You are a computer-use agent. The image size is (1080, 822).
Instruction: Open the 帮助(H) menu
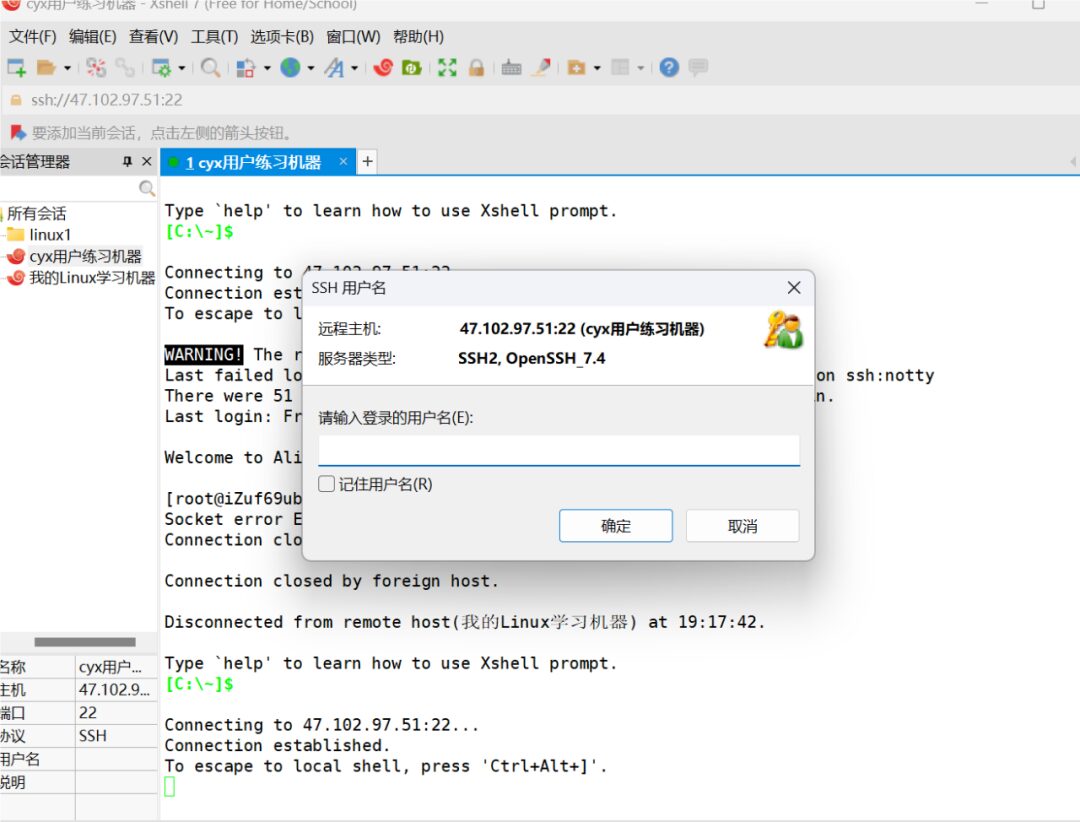418,37
